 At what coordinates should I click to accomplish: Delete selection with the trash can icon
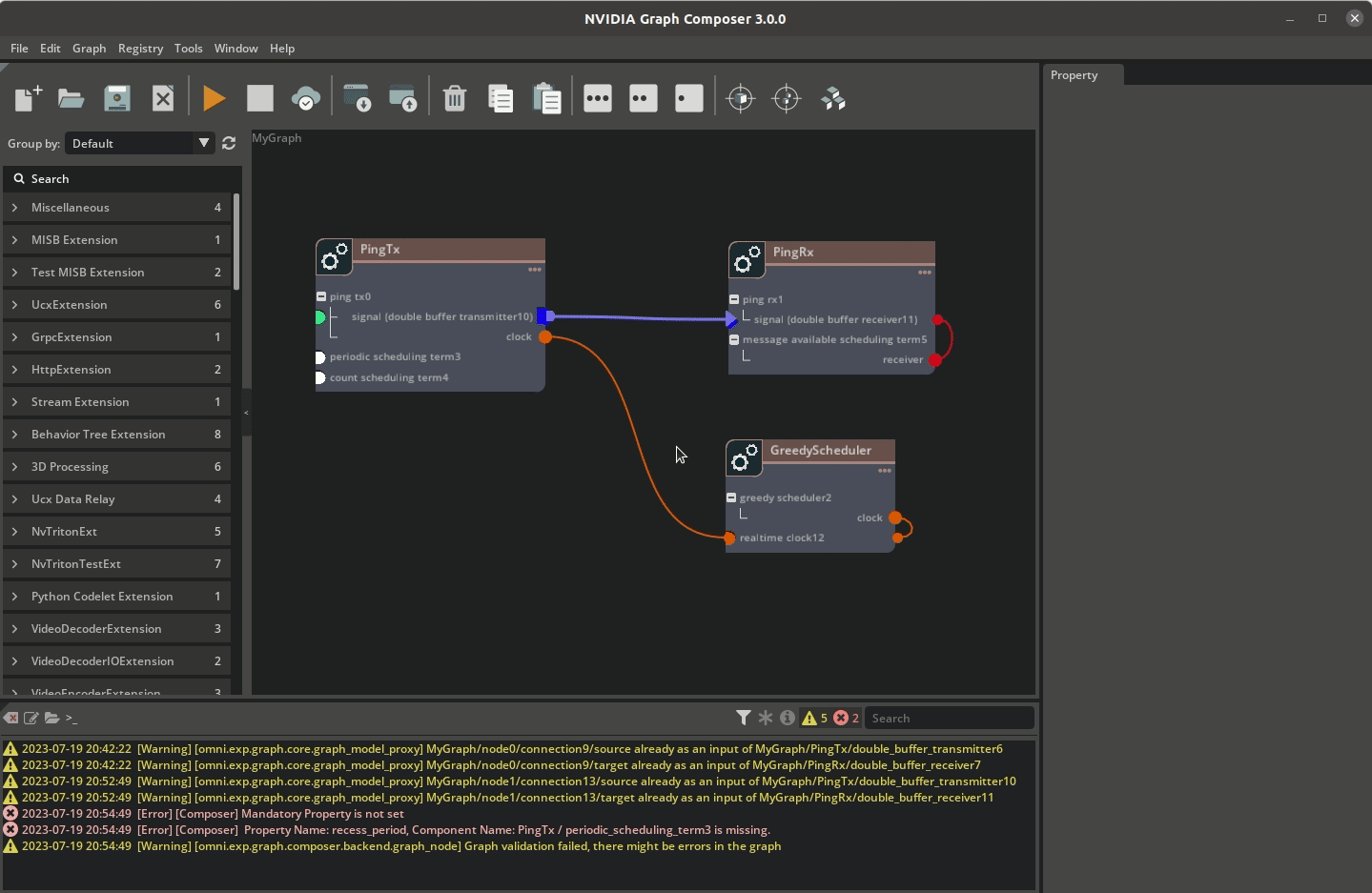tap(455, 98)
